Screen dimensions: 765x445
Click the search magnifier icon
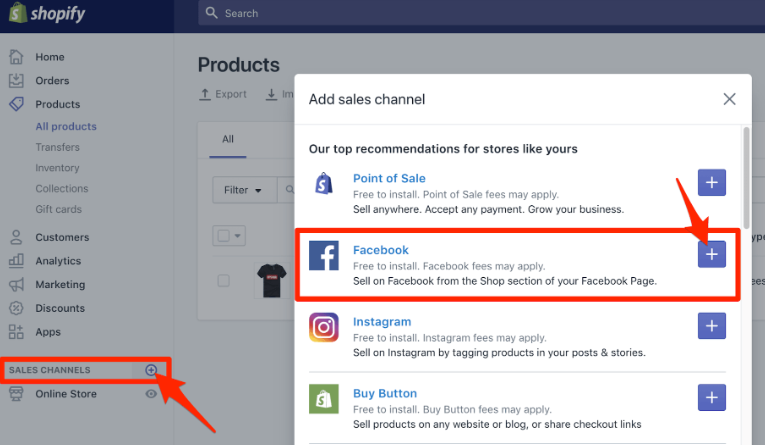tap(211, 13)
